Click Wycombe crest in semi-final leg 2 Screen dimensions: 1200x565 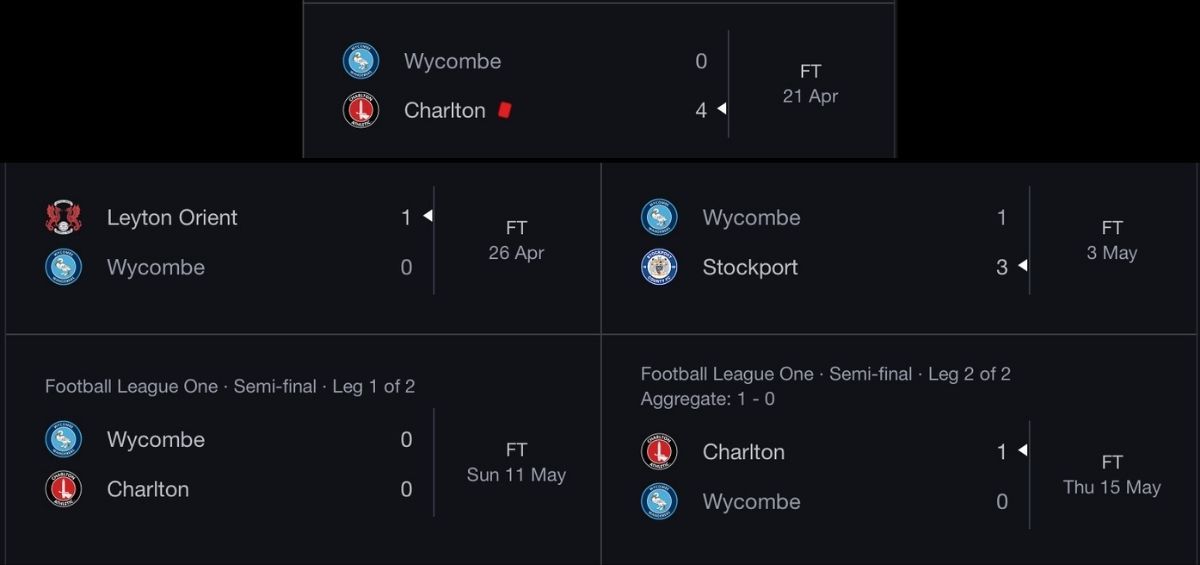659,501
